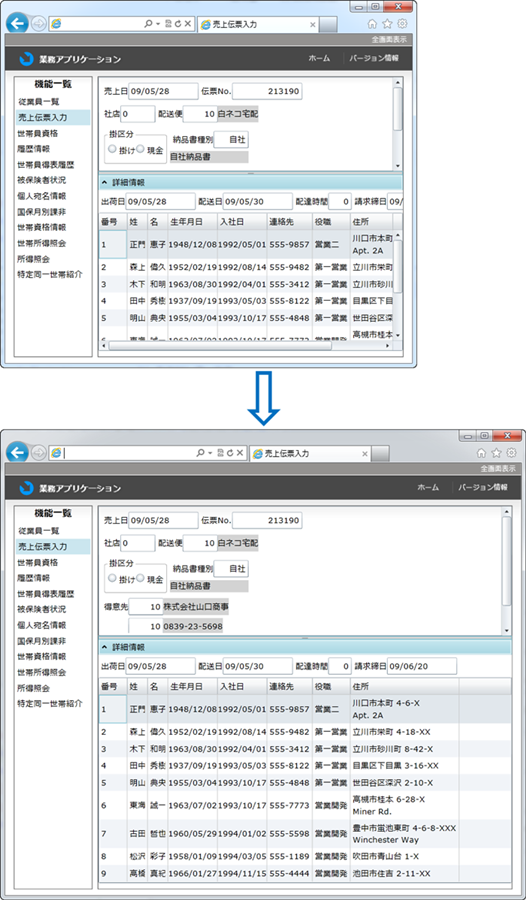Click the compatibility view icon in the top address bar

(168, 24)
